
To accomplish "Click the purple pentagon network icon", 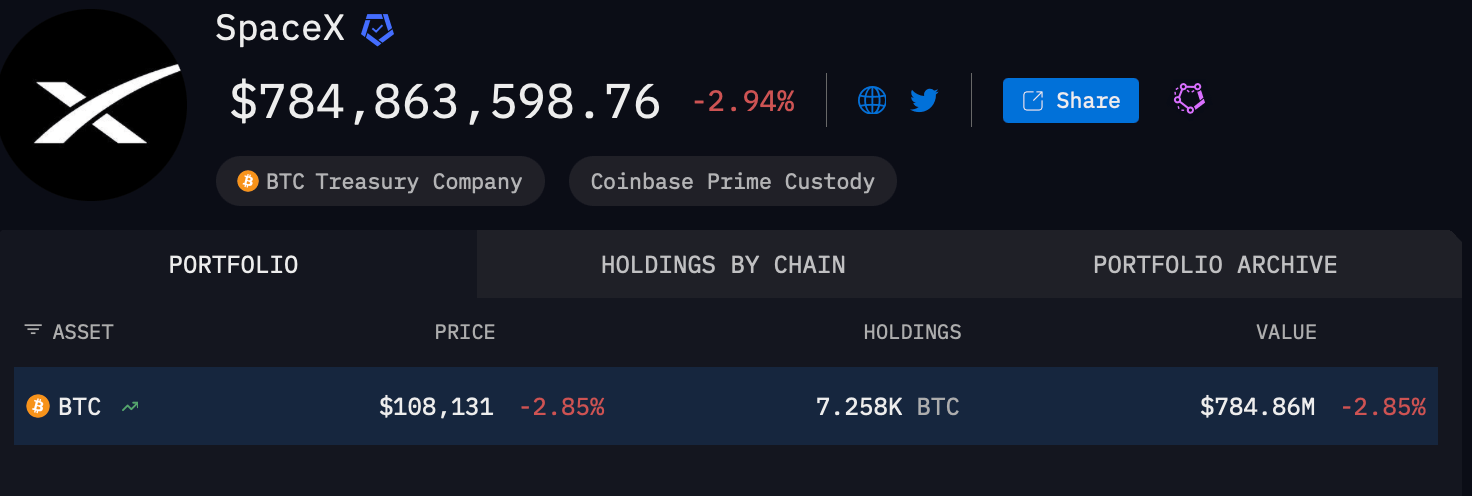I will coord(1188,98).
